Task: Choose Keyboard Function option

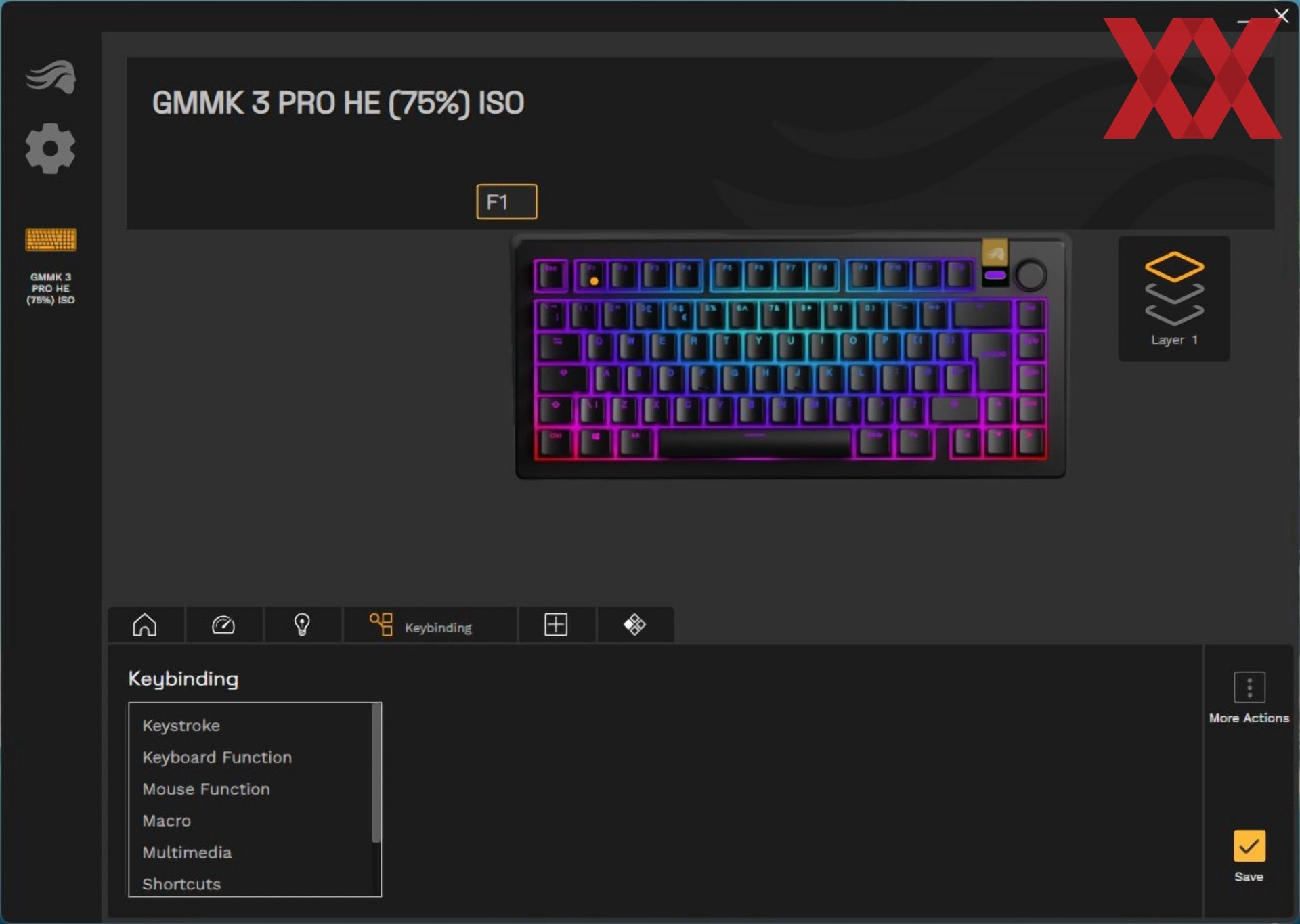Action: [x=217, y=757]
